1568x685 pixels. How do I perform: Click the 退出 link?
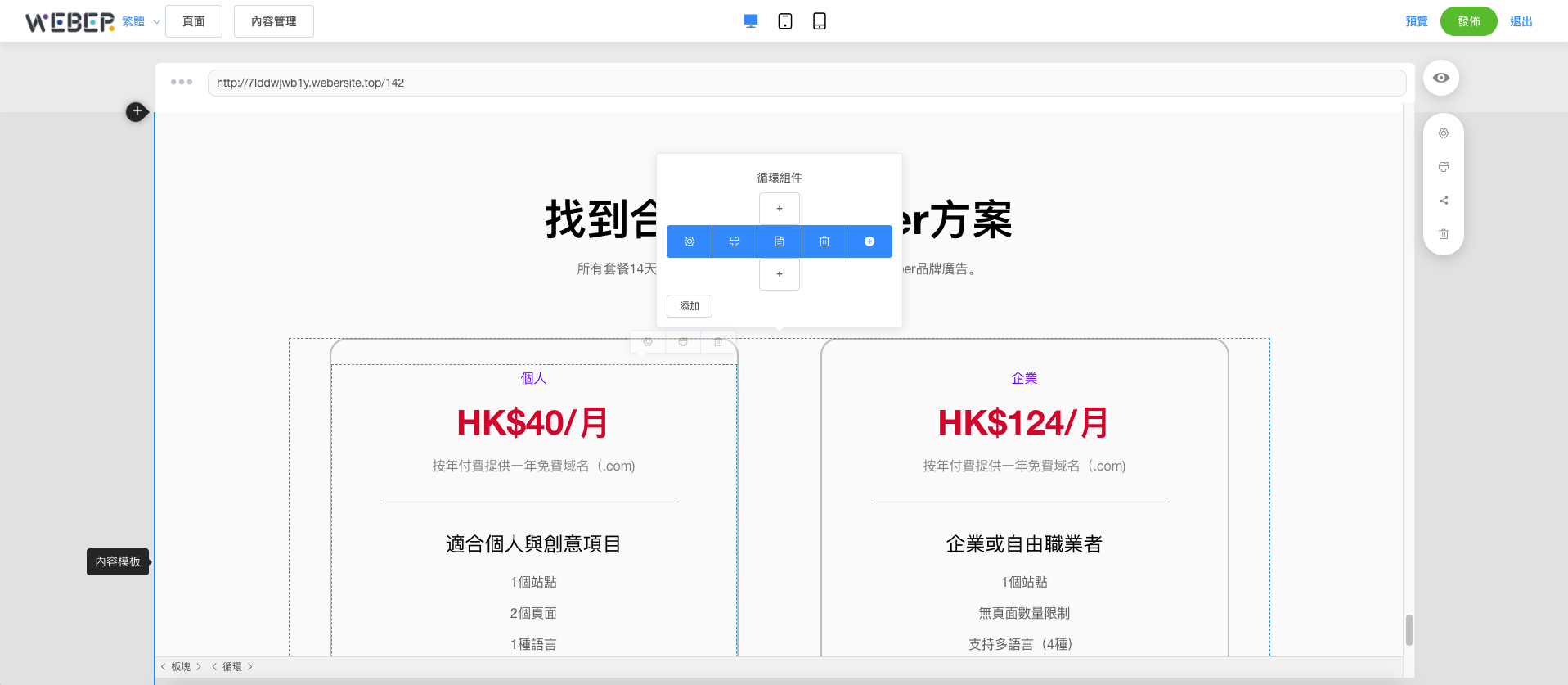pos(1521,21)
